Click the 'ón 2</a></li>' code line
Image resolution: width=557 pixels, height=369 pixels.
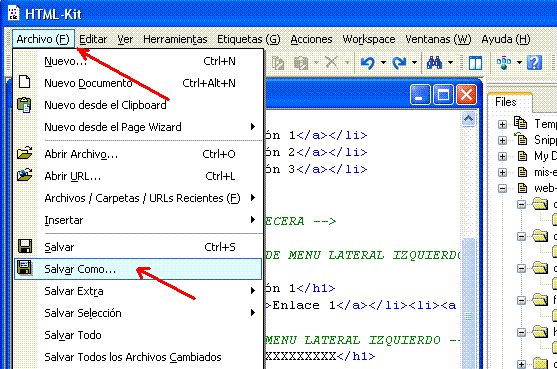tap(316, 152)
